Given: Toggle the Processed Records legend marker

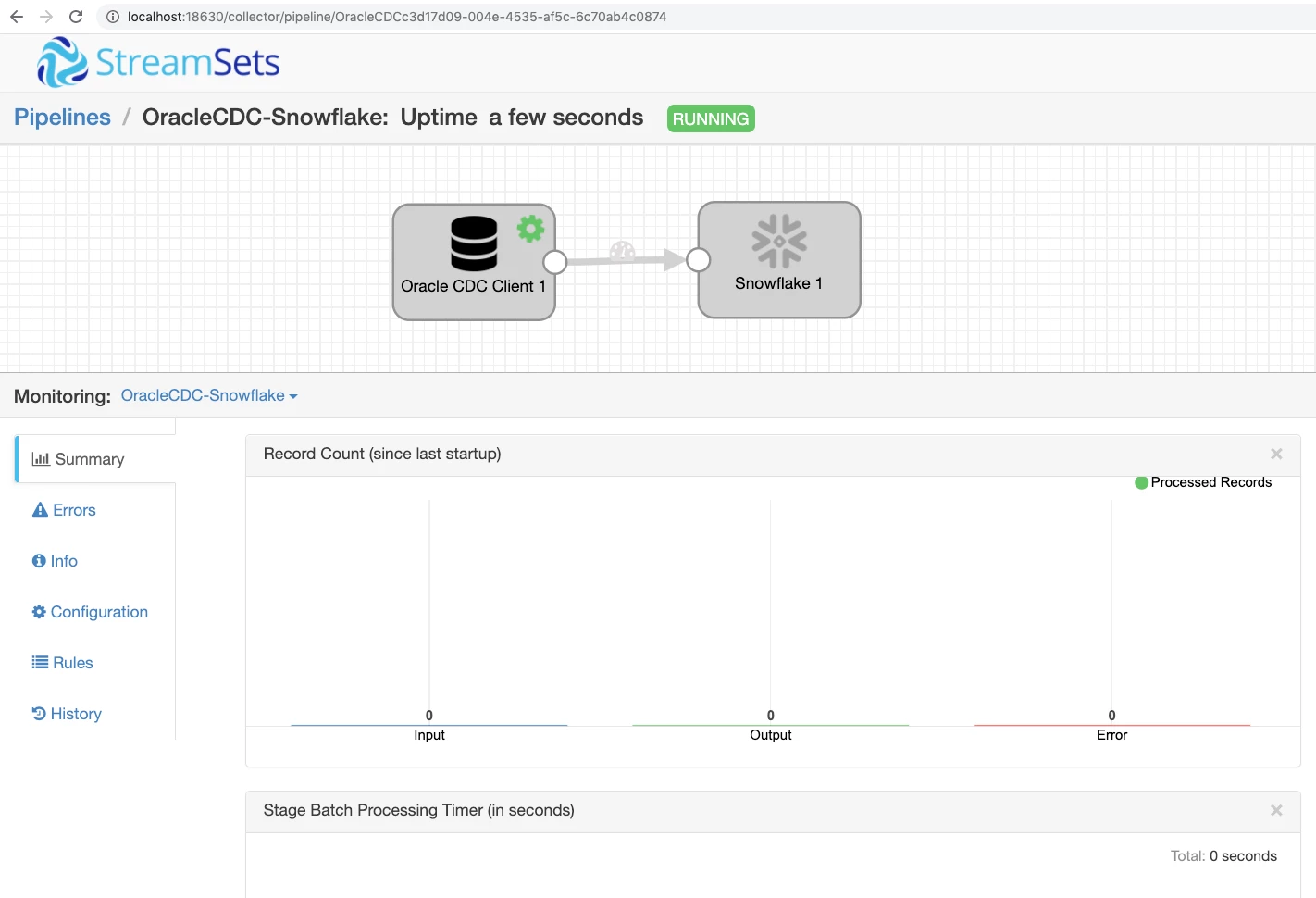Looking at the screenshot, I should coord(1141,482).
